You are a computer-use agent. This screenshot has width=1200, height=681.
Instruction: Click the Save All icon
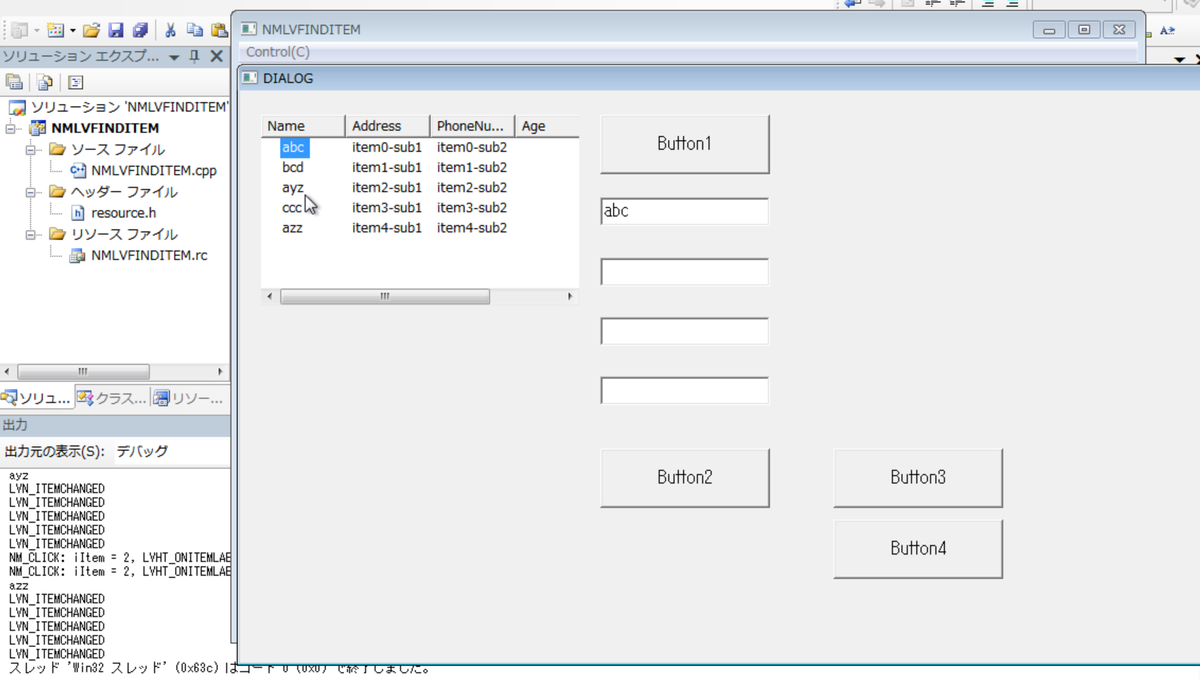pos(140,31)
